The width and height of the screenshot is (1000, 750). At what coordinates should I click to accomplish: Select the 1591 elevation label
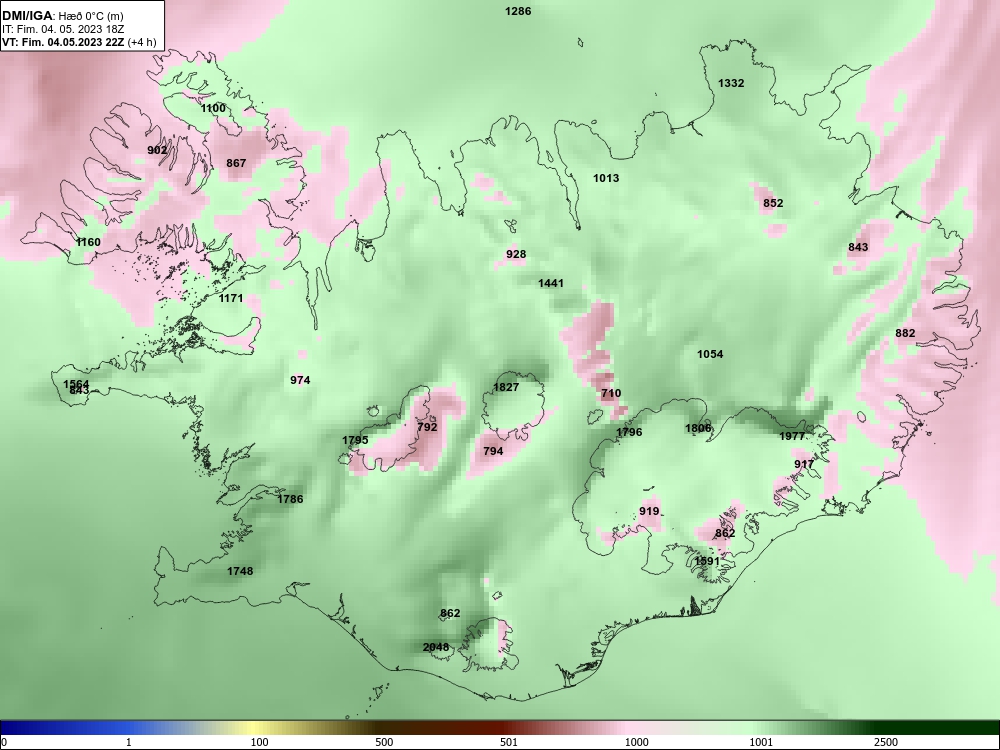tap(707, 561)
